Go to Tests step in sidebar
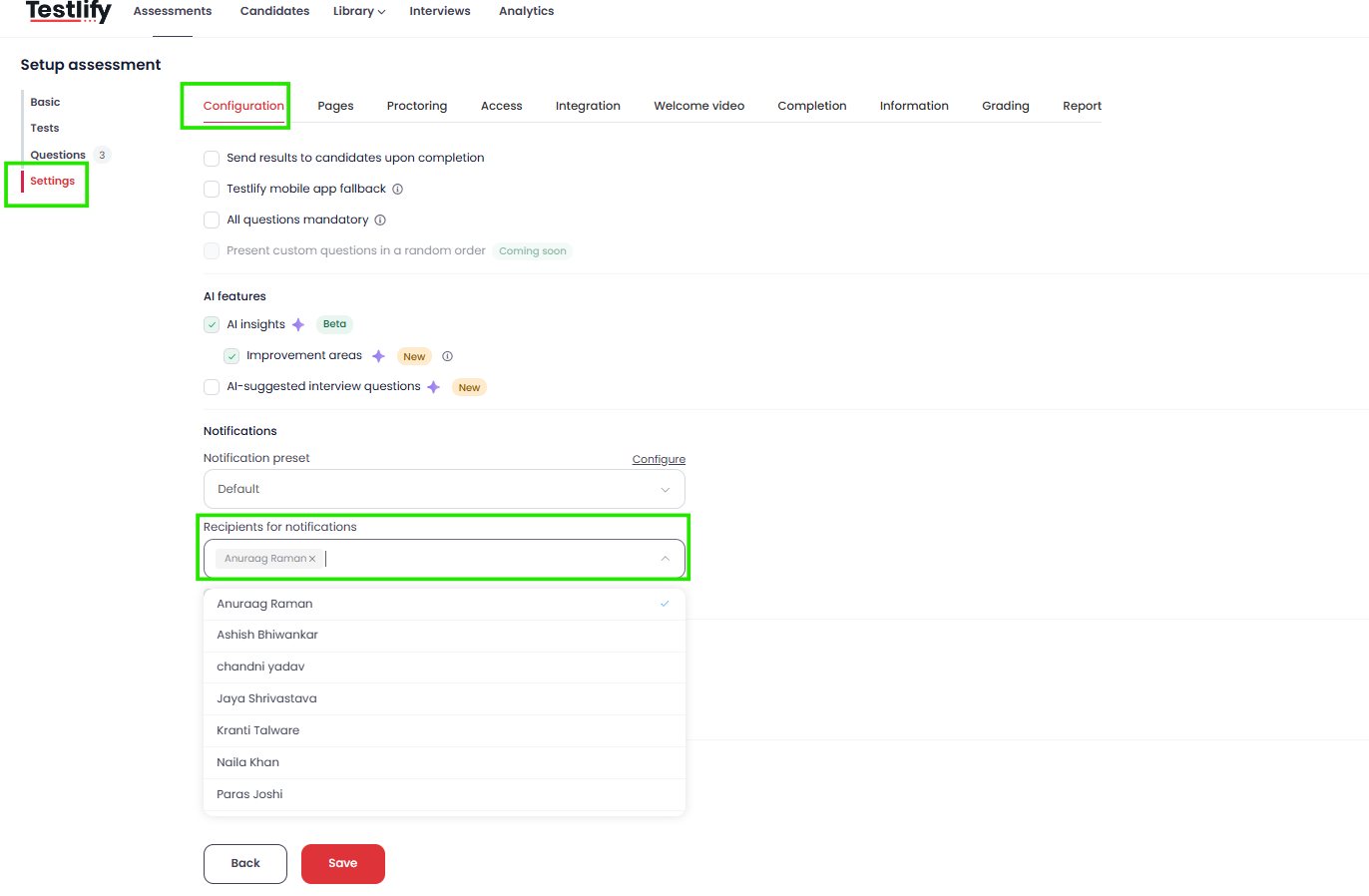The image size is (1369, 896). pos(44,128)
